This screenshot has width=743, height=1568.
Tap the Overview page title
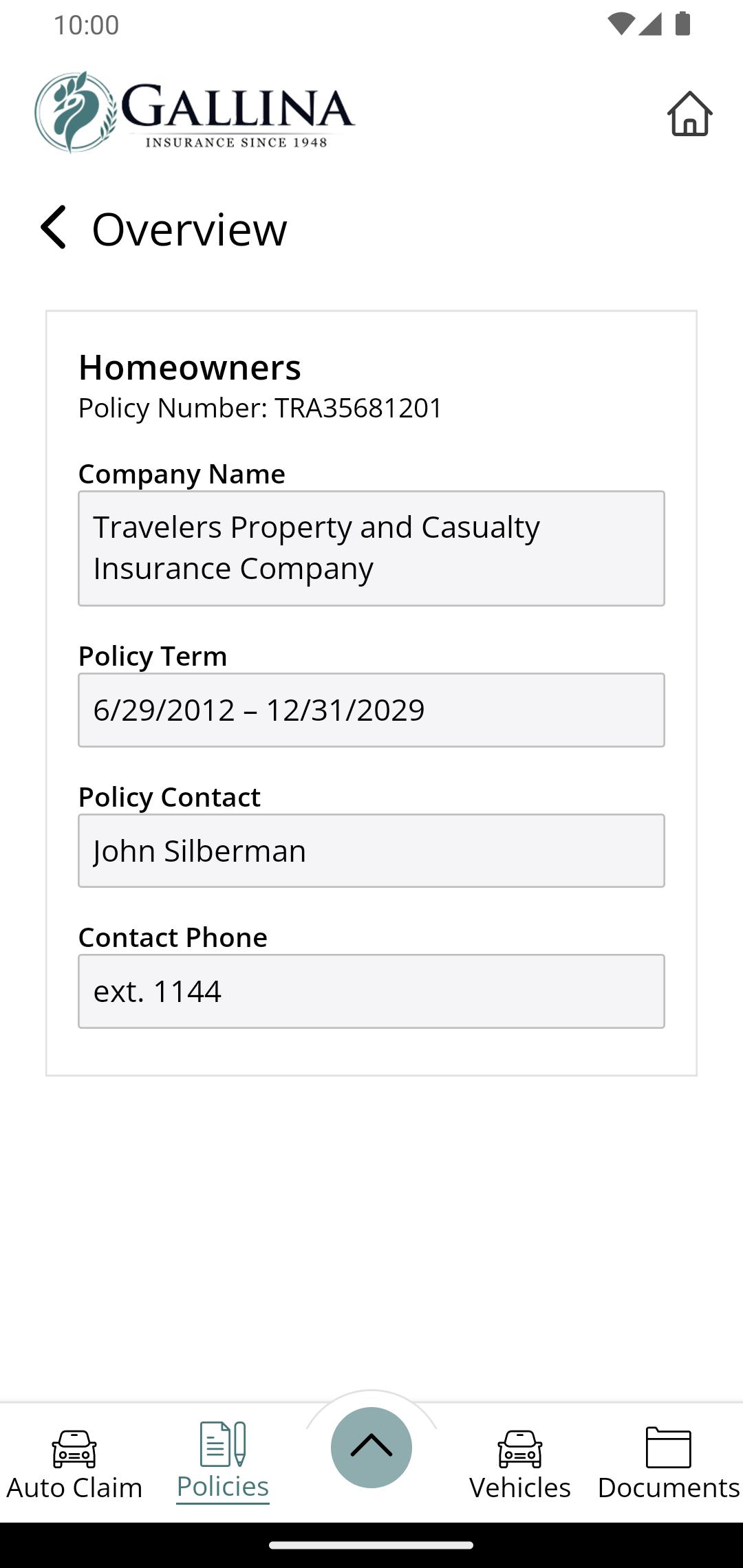pos(189,229)
